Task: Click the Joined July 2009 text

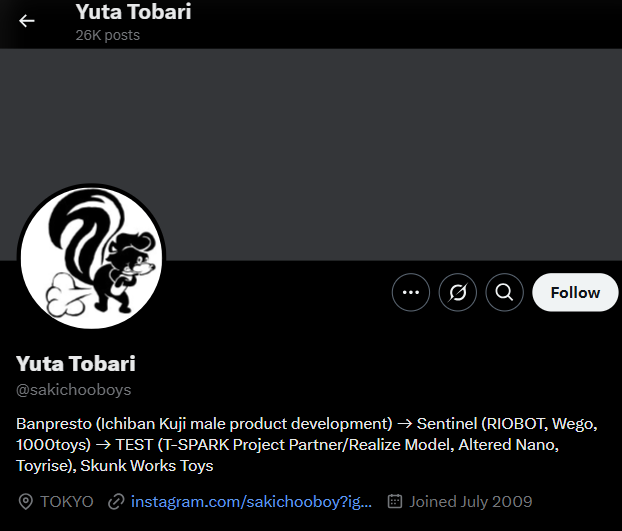Action: coord(470,502)
